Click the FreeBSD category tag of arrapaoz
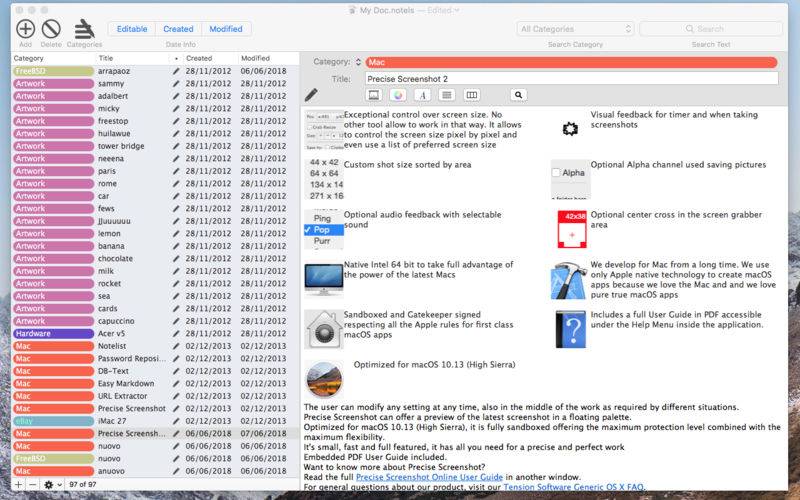The height and width of the screenshot is (500, 800). 53,71
